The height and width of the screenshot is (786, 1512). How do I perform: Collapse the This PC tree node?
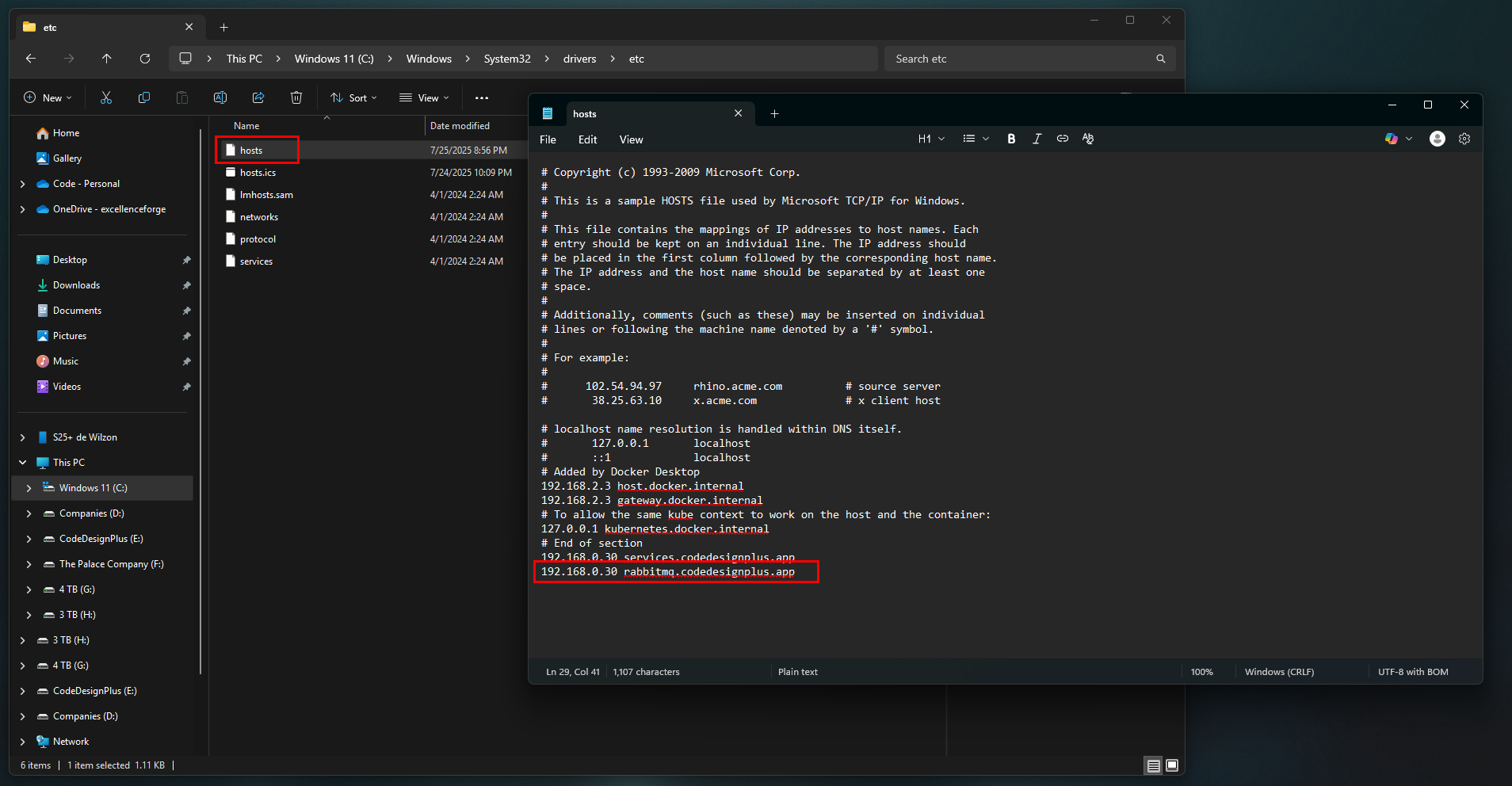point(22,463)
